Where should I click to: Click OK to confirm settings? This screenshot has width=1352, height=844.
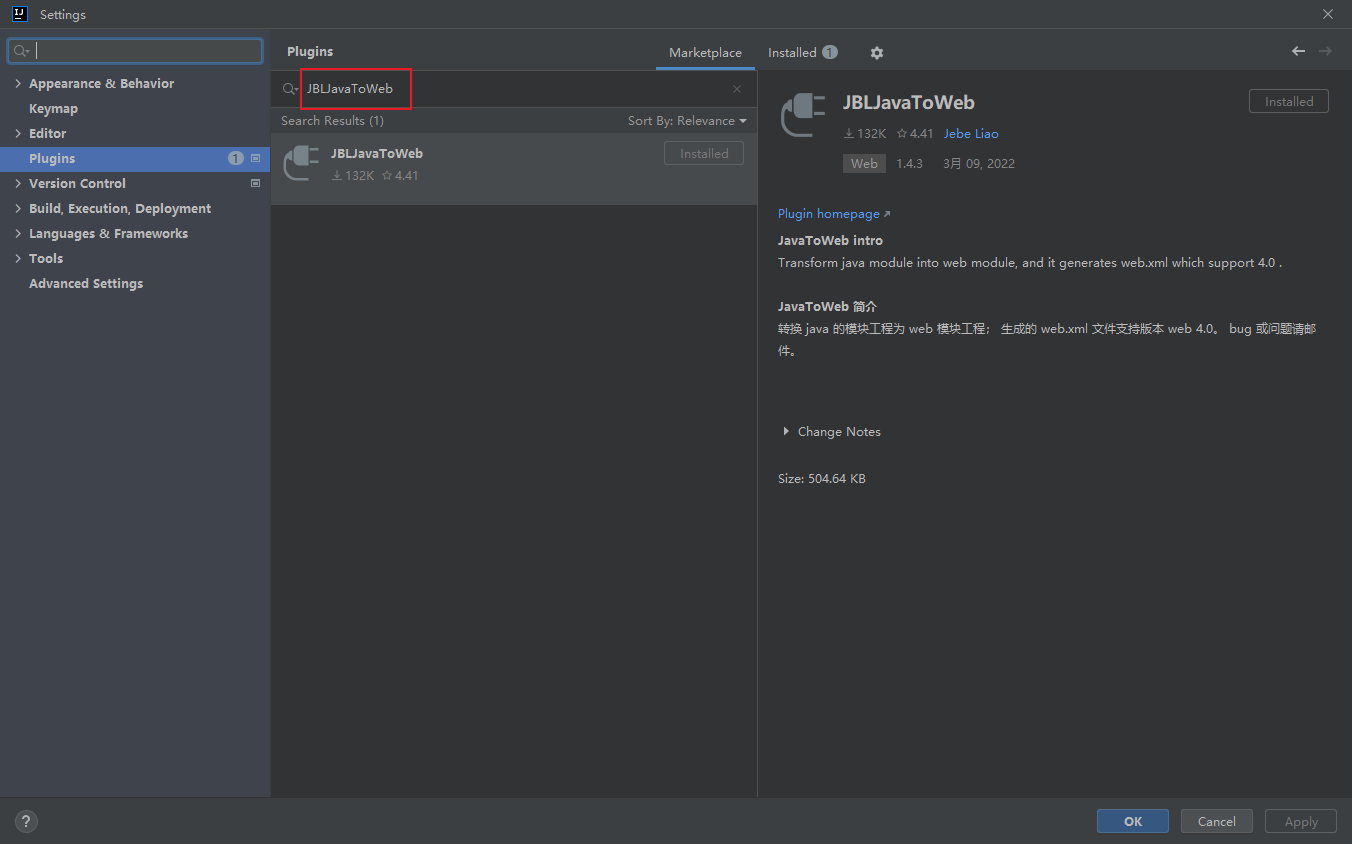click(1133, 821)
